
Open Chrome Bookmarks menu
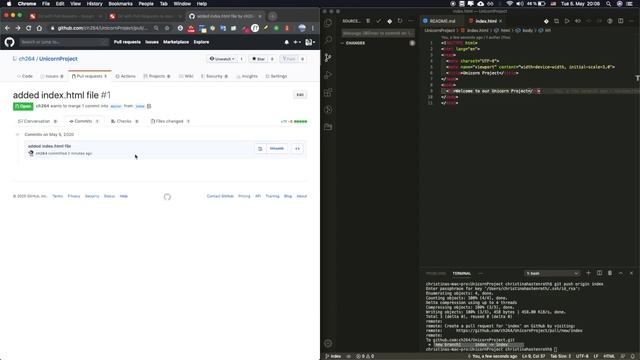coord(120,4)
